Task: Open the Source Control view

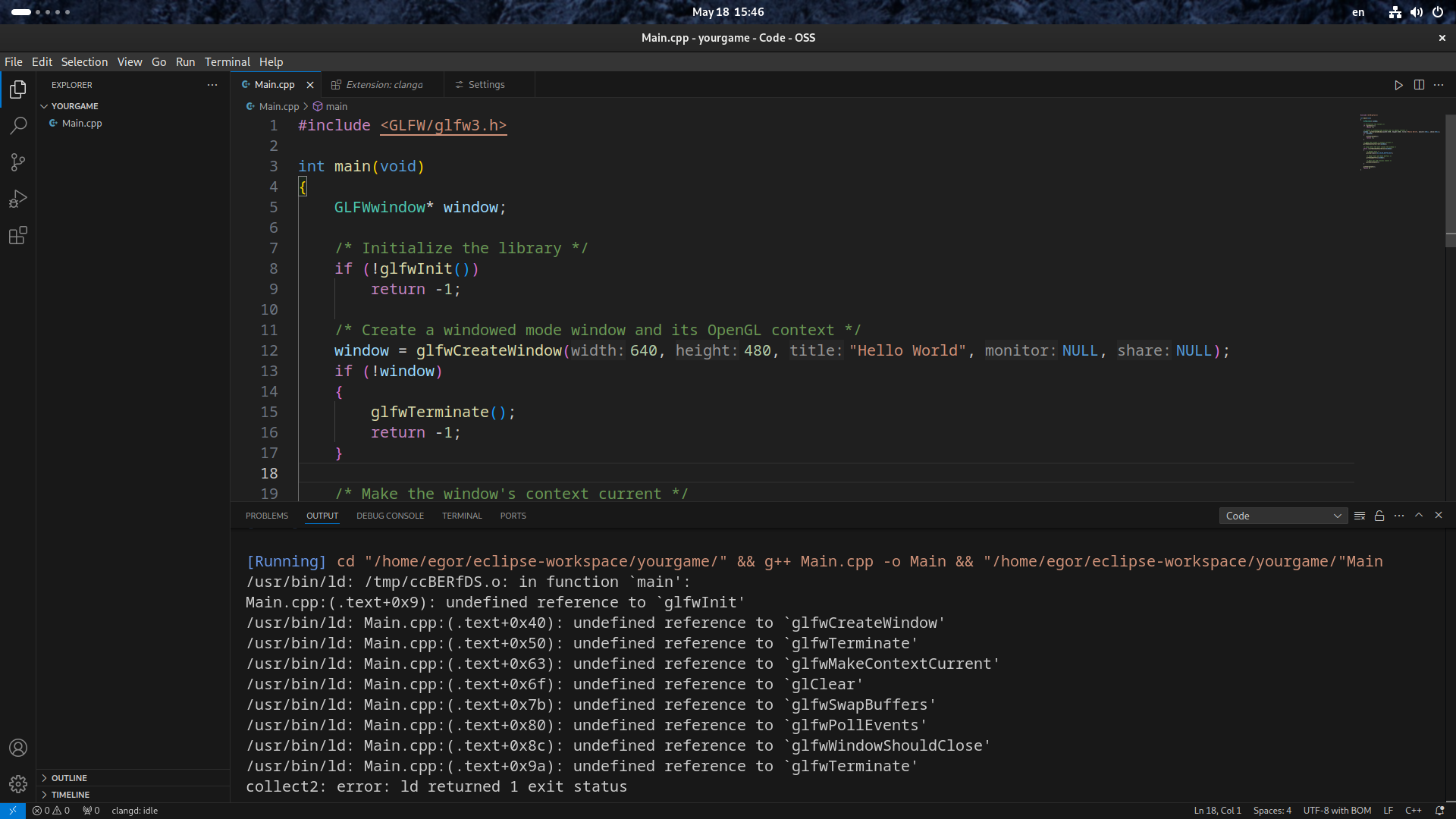Action: pyautogui.click(x=18, y=162)
